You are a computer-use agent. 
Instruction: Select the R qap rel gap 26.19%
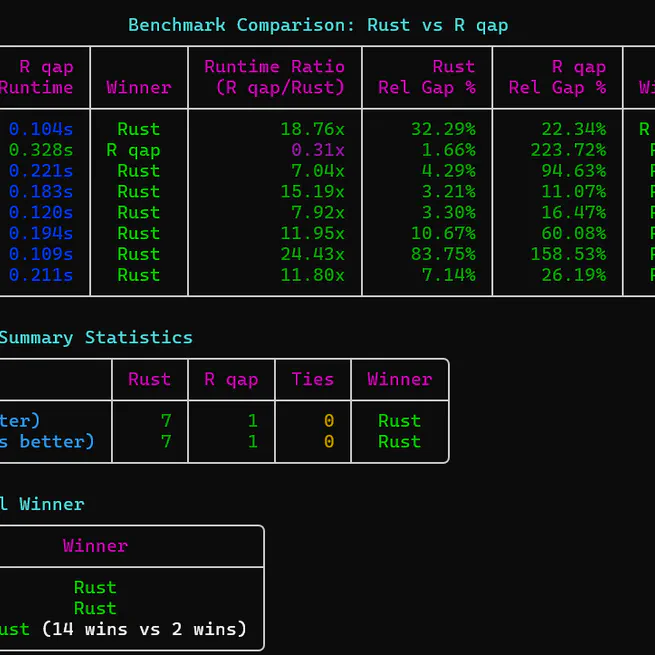pyautogui.click(x=574, y=275)
